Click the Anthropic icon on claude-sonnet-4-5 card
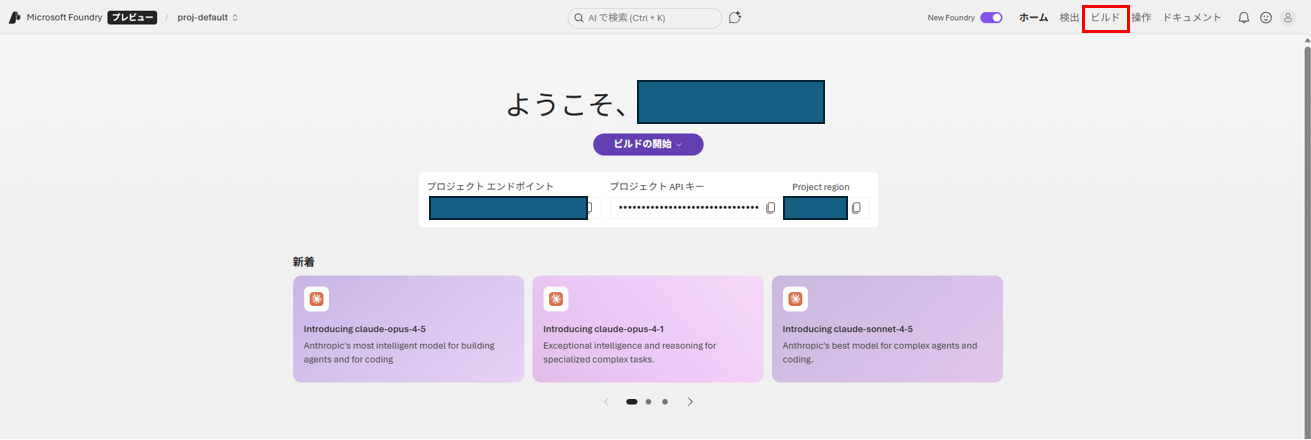Viewport: 1311px width, 440px height. click(x=795, y=299)
